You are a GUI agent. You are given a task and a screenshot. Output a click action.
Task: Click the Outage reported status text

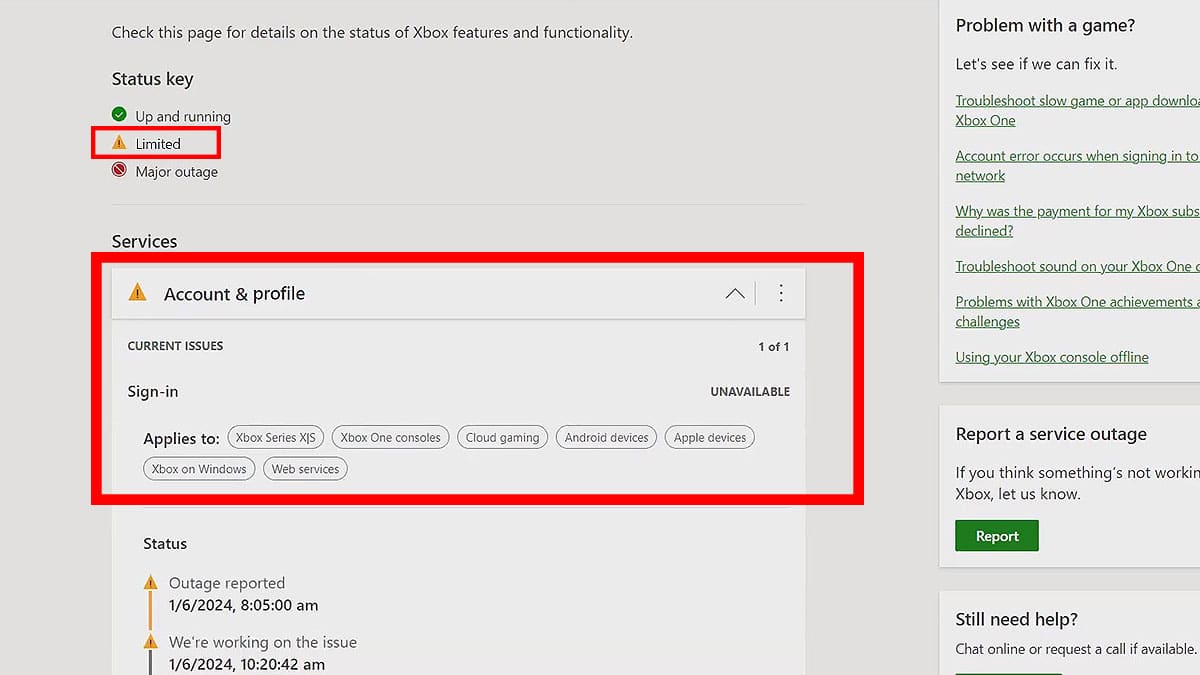[x=227, y=583]
